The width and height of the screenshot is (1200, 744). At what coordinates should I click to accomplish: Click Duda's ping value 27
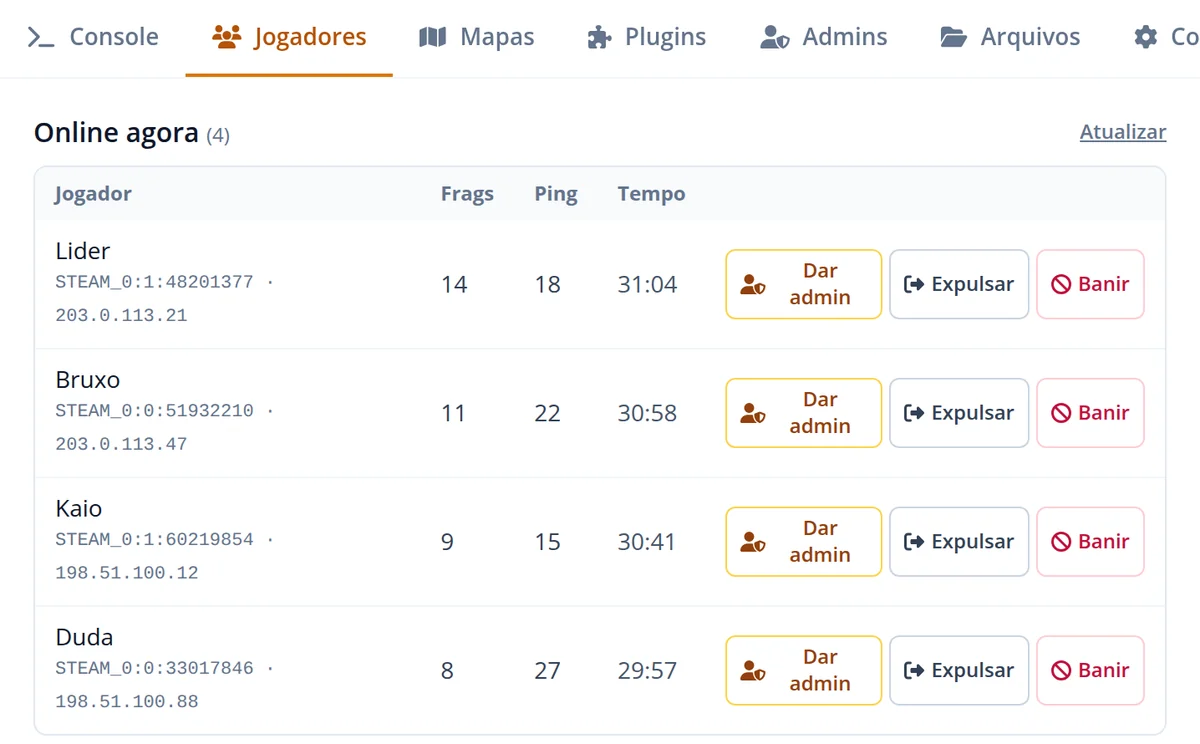(547, 672)
